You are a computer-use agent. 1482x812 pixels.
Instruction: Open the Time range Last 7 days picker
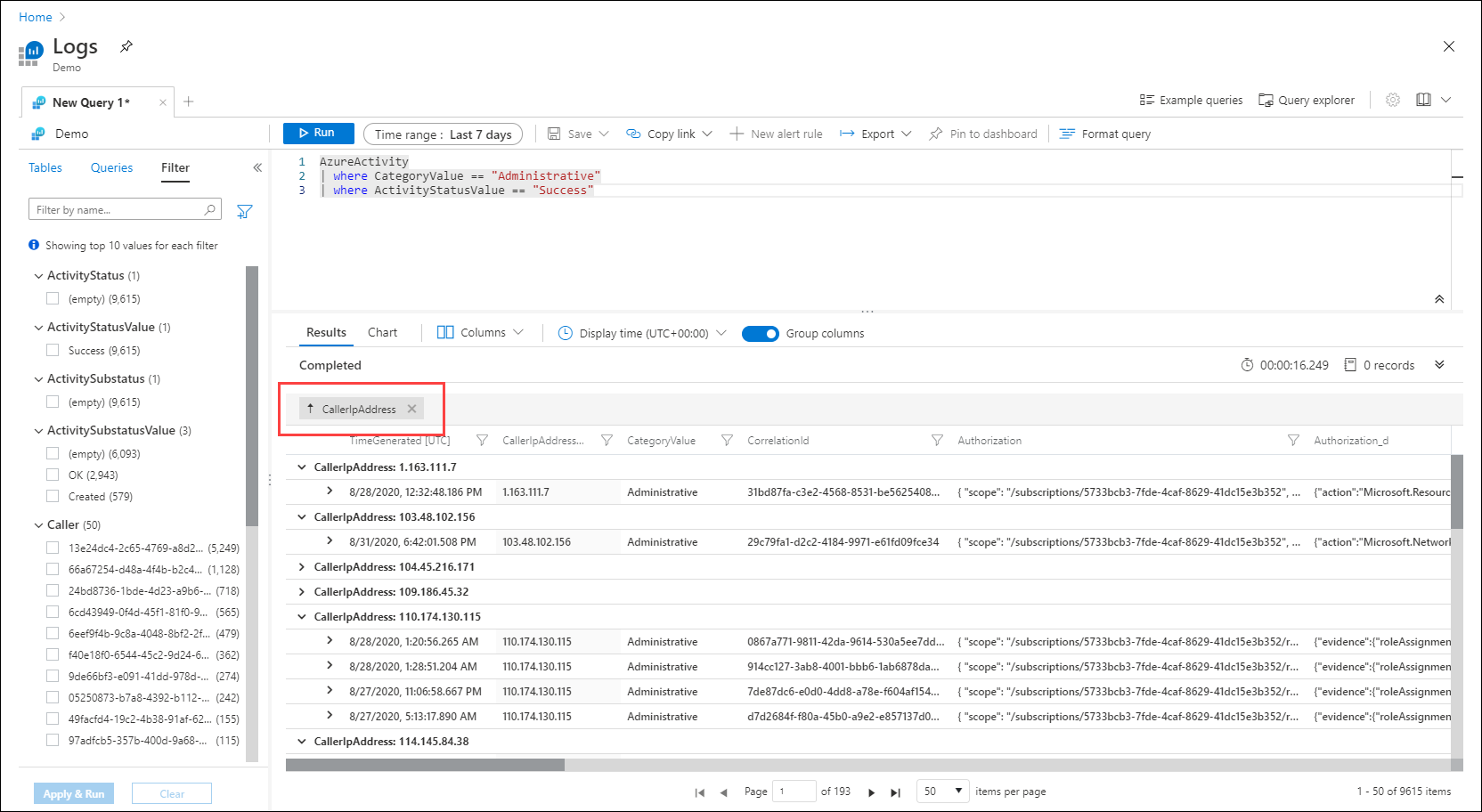[443, 134]
